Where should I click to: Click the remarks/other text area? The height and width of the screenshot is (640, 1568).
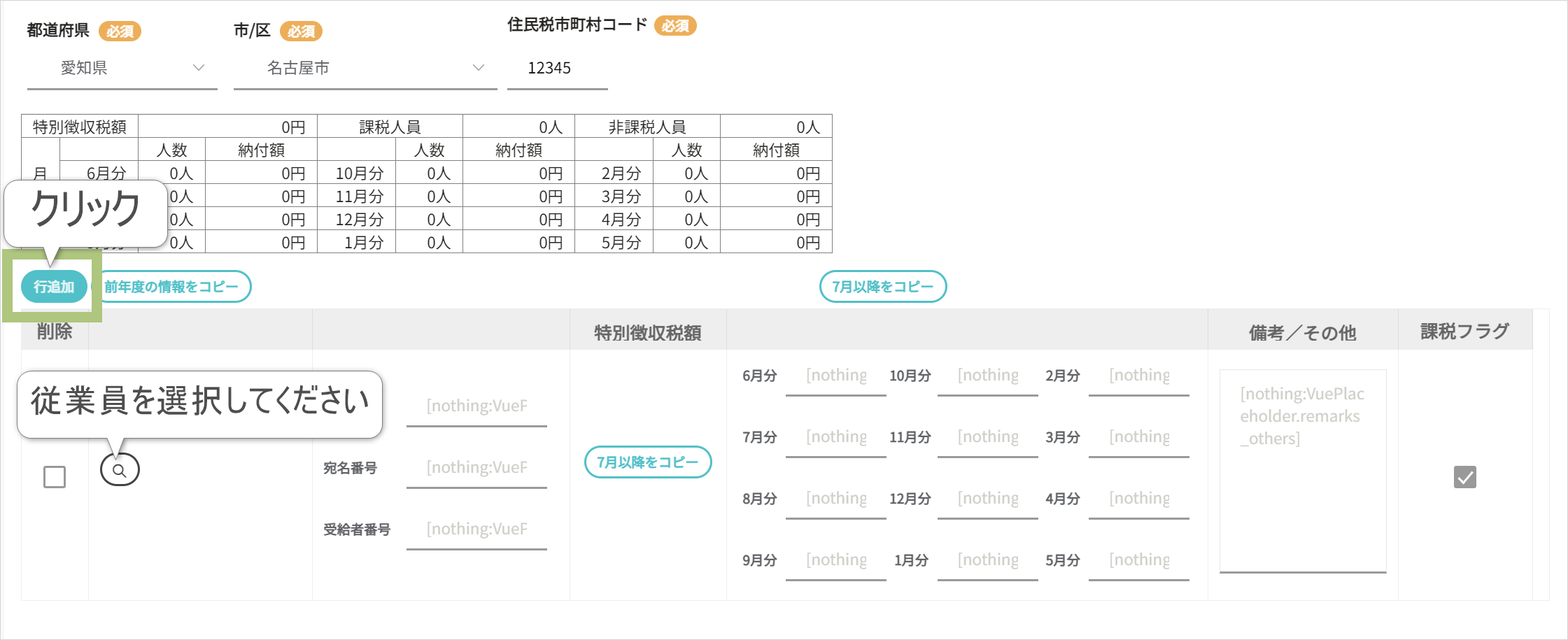pyautogui.click(x=1302, y=470)
